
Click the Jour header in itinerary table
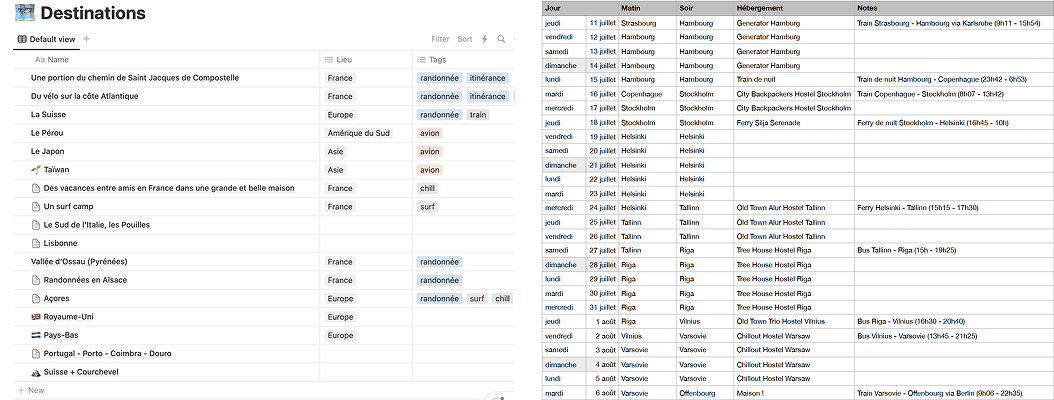coord(581,8)
